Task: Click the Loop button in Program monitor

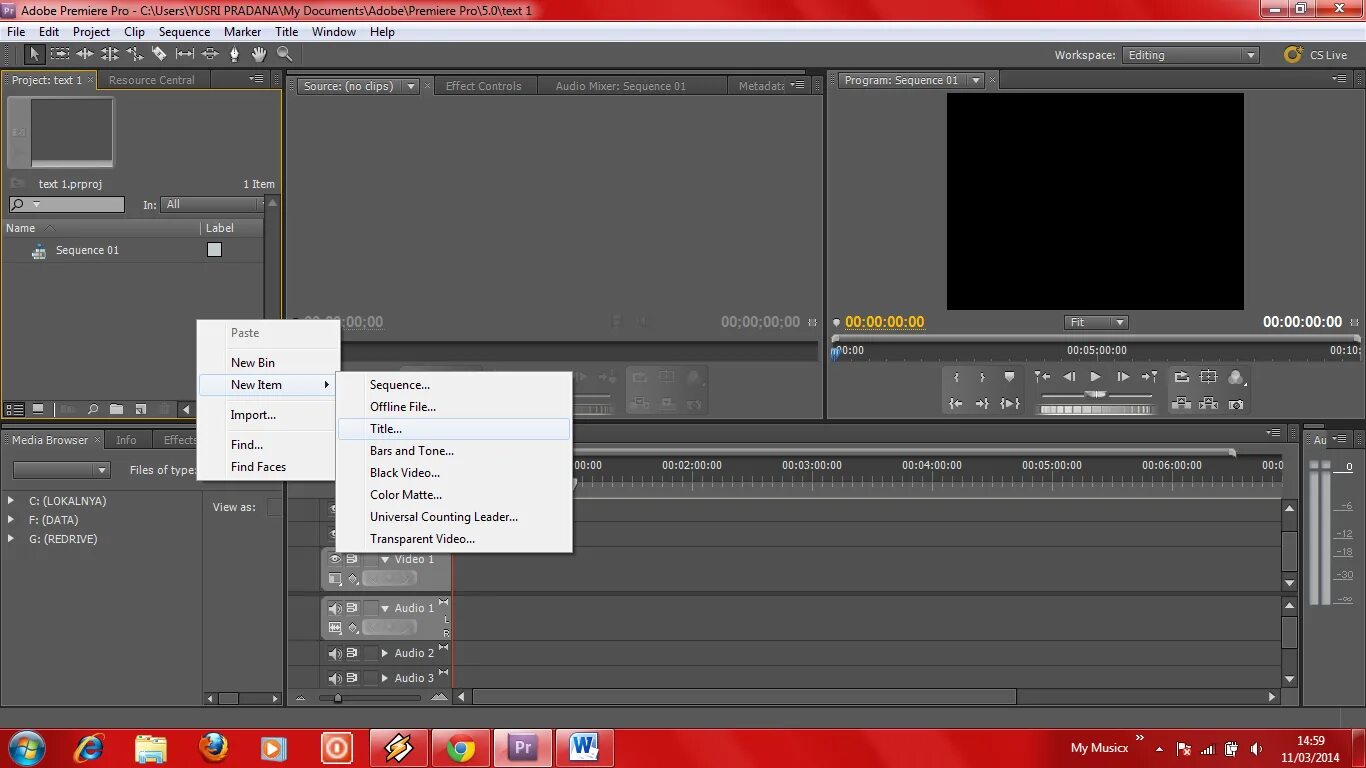Action: (x=1181, y=377)
